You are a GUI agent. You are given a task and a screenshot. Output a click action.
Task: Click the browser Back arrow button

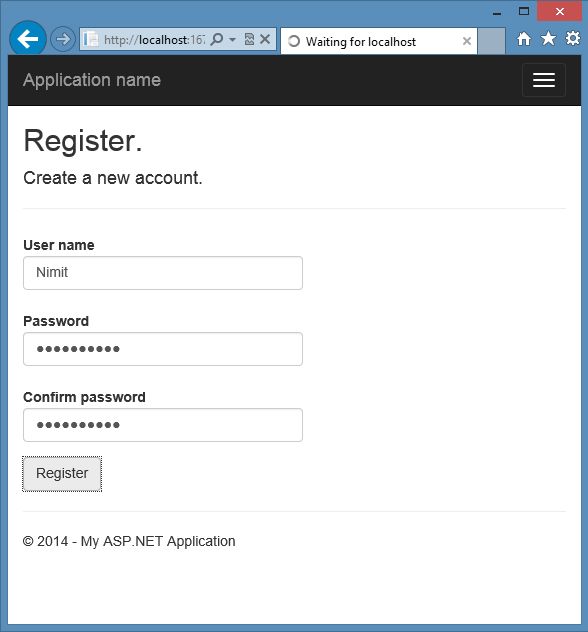point(28,39)
